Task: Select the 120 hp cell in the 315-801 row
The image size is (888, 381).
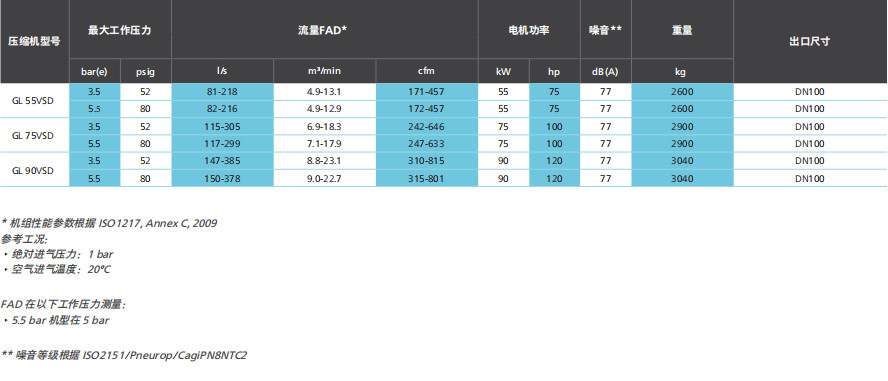Action: click(554, 178)
